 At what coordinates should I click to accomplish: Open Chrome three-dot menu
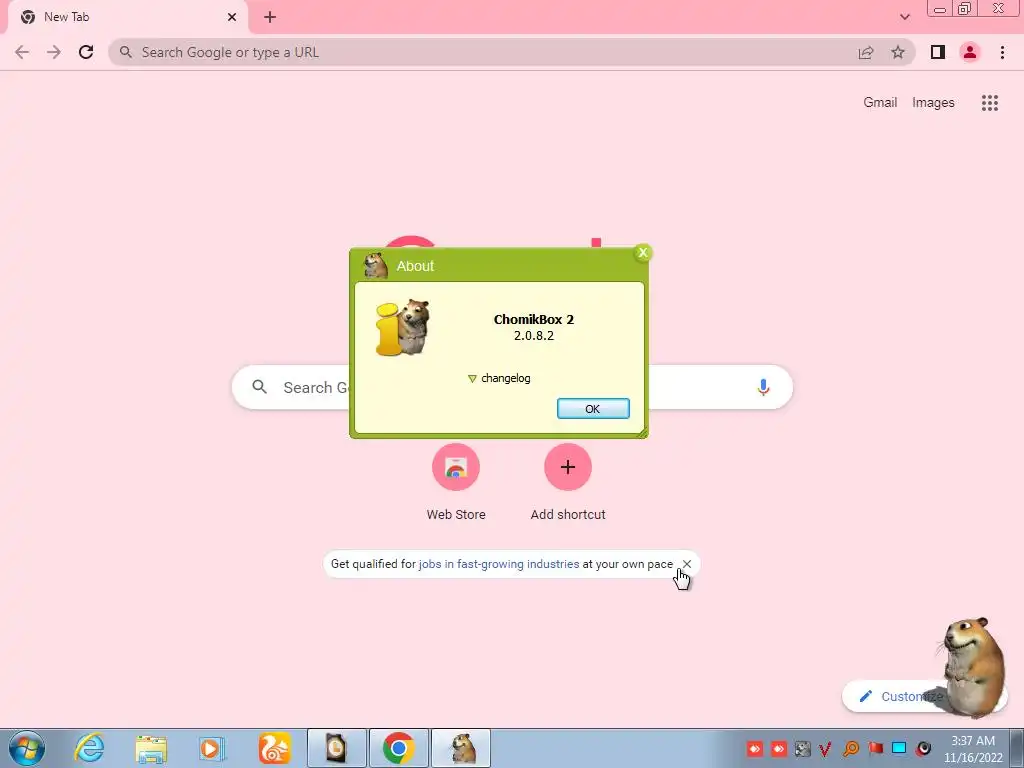[x=1002, y=52]
